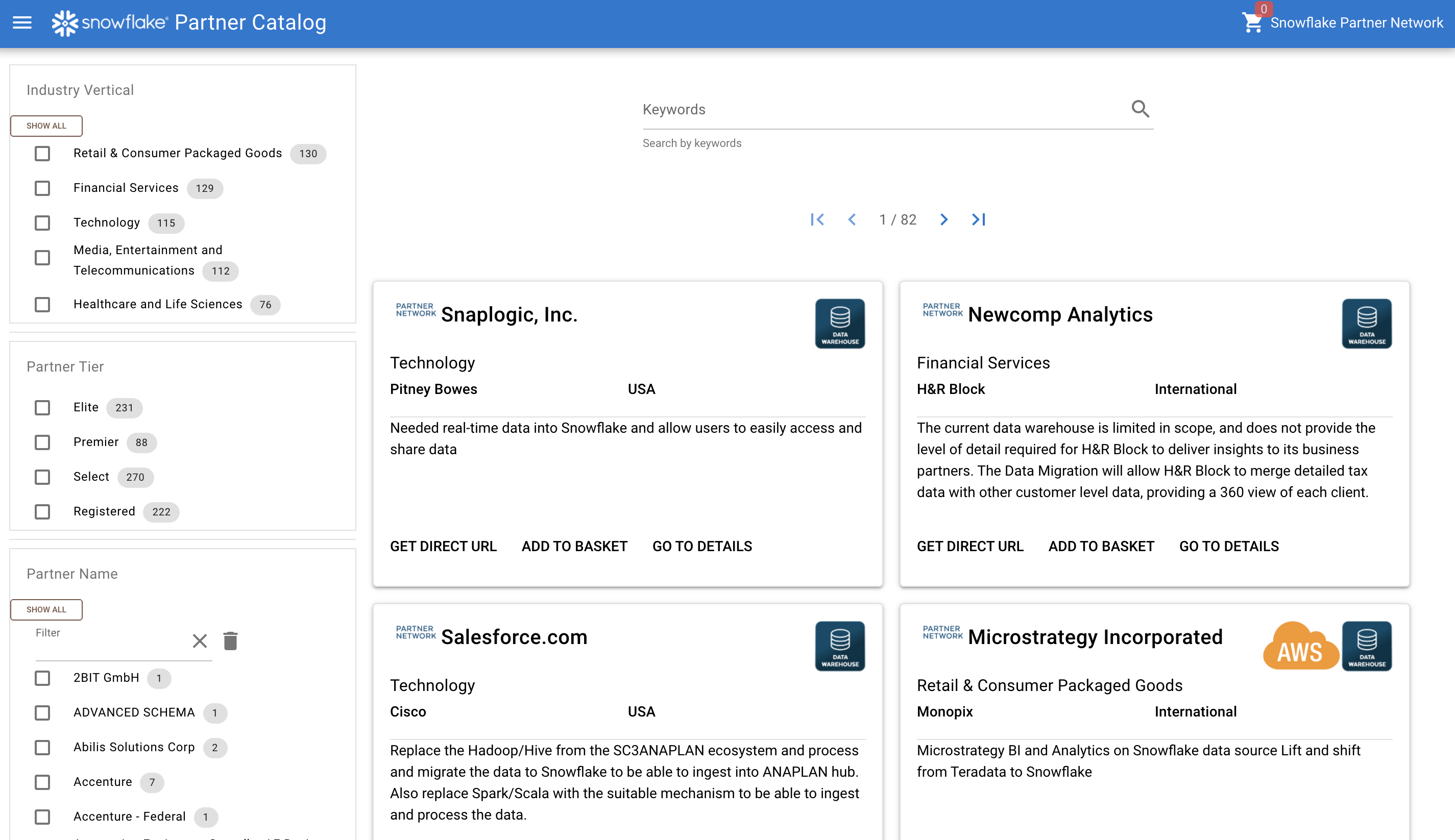Click the trash icon next to partner filter

(230, 641)
